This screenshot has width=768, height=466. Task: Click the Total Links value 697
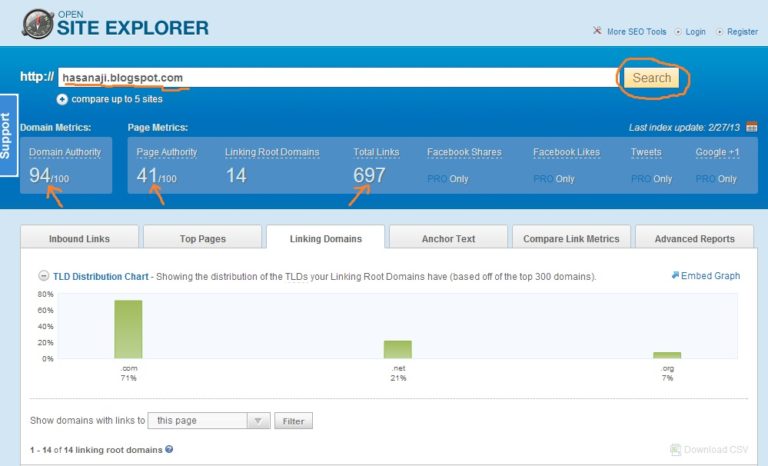pos(369,175)
